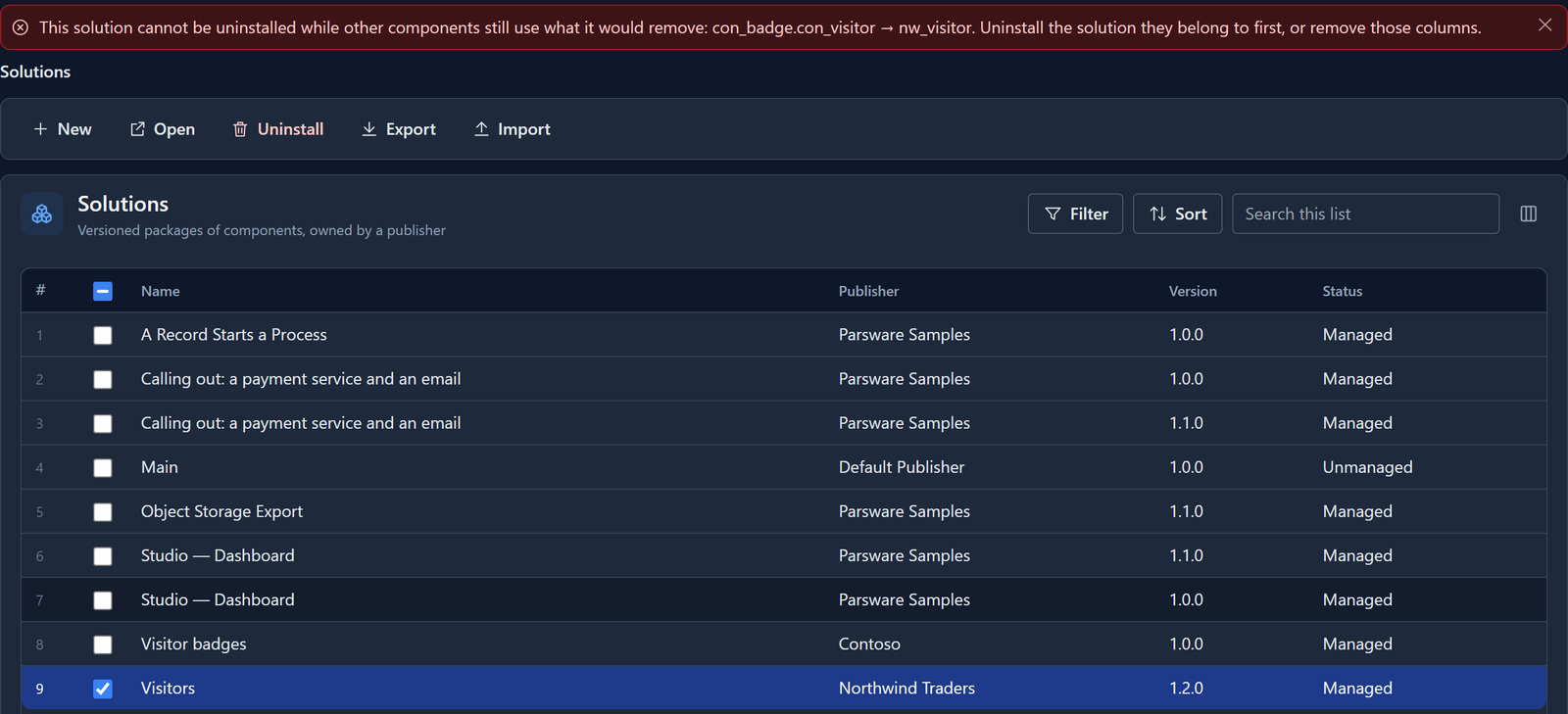The image size is (1568, 714).
Task: Check the 'A Record Starts a Process' checkbox
Action: click(x=103, y=335)
